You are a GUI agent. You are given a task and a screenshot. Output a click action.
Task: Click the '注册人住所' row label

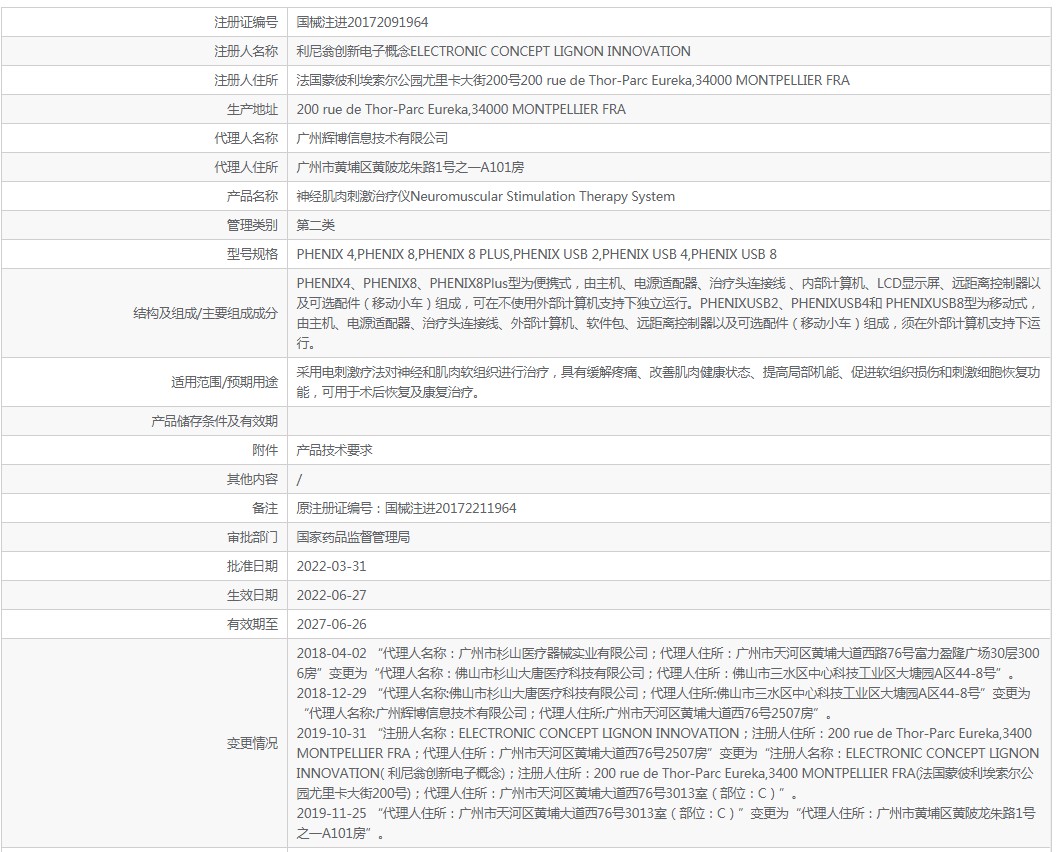tap(246, 80)
